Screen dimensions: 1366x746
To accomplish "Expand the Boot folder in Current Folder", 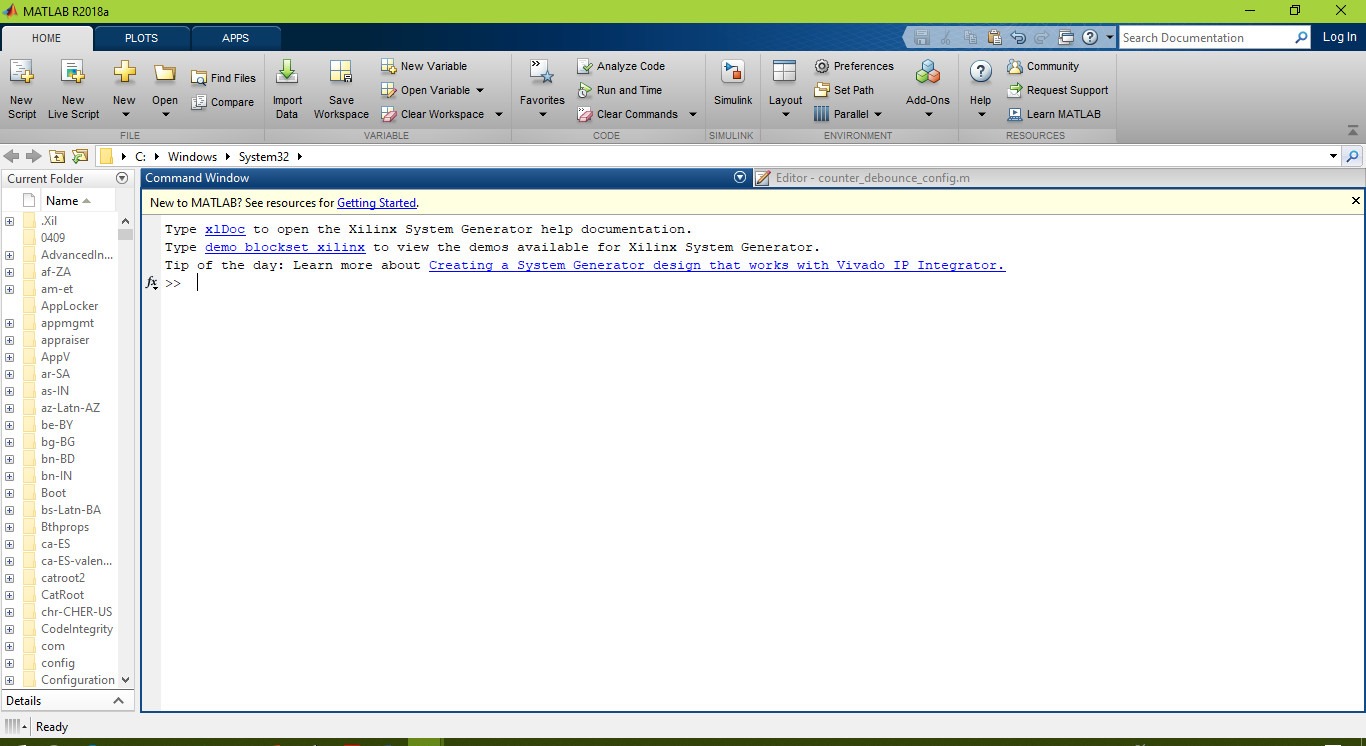I will point(8,492).
